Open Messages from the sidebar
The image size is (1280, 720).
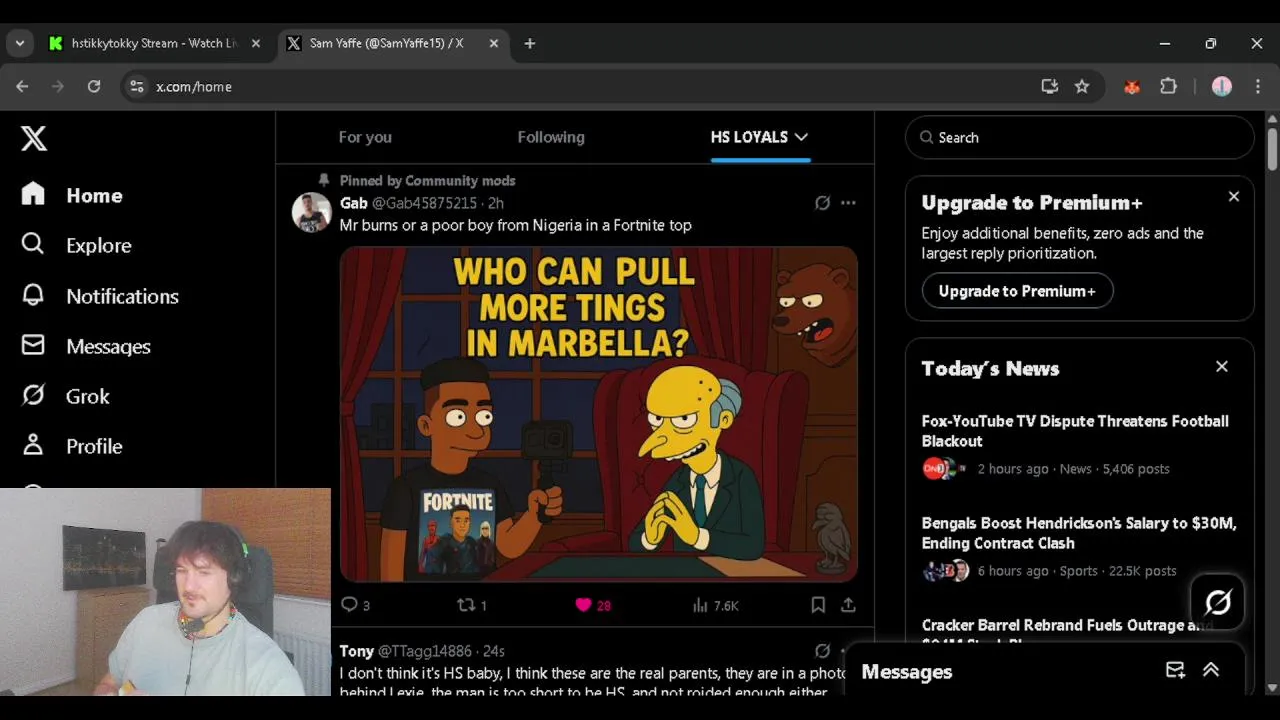[x=86, y=346]
